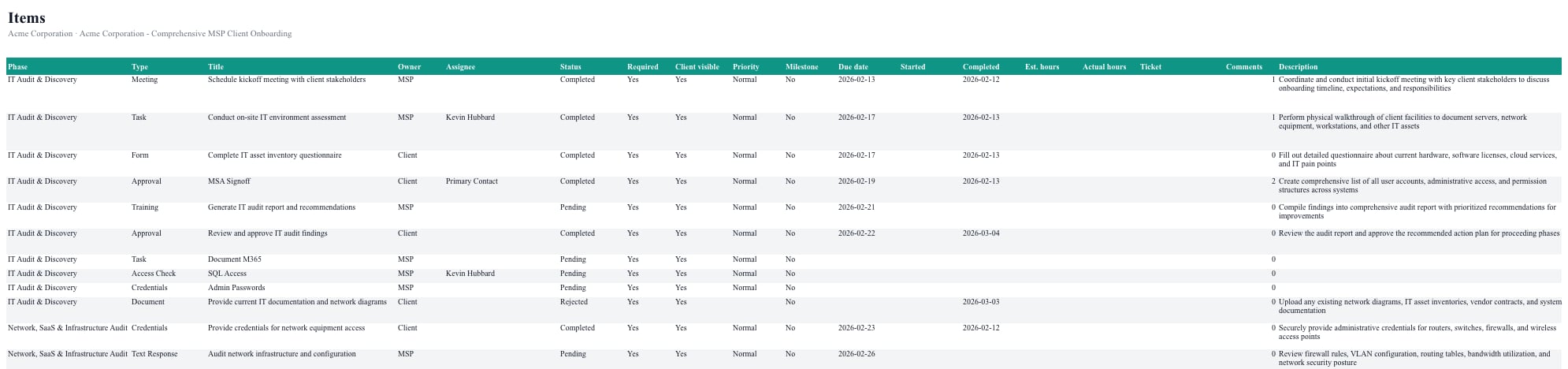This screenshot has width=1568, height=369.
Task: Click the 'Rejected' status cell
Action: pos(574,302)
